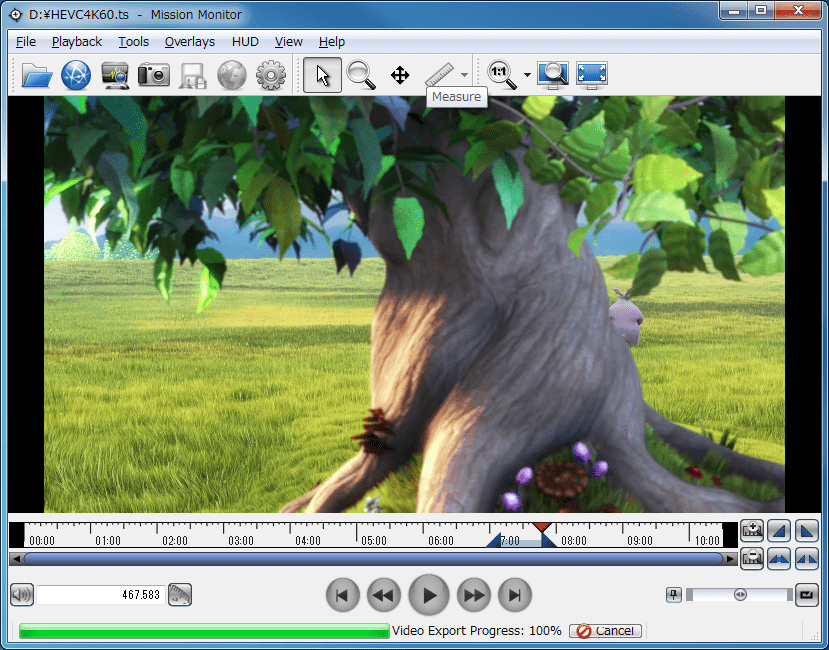Cancel the video export
829x650 pixels.
pos(605,630)
